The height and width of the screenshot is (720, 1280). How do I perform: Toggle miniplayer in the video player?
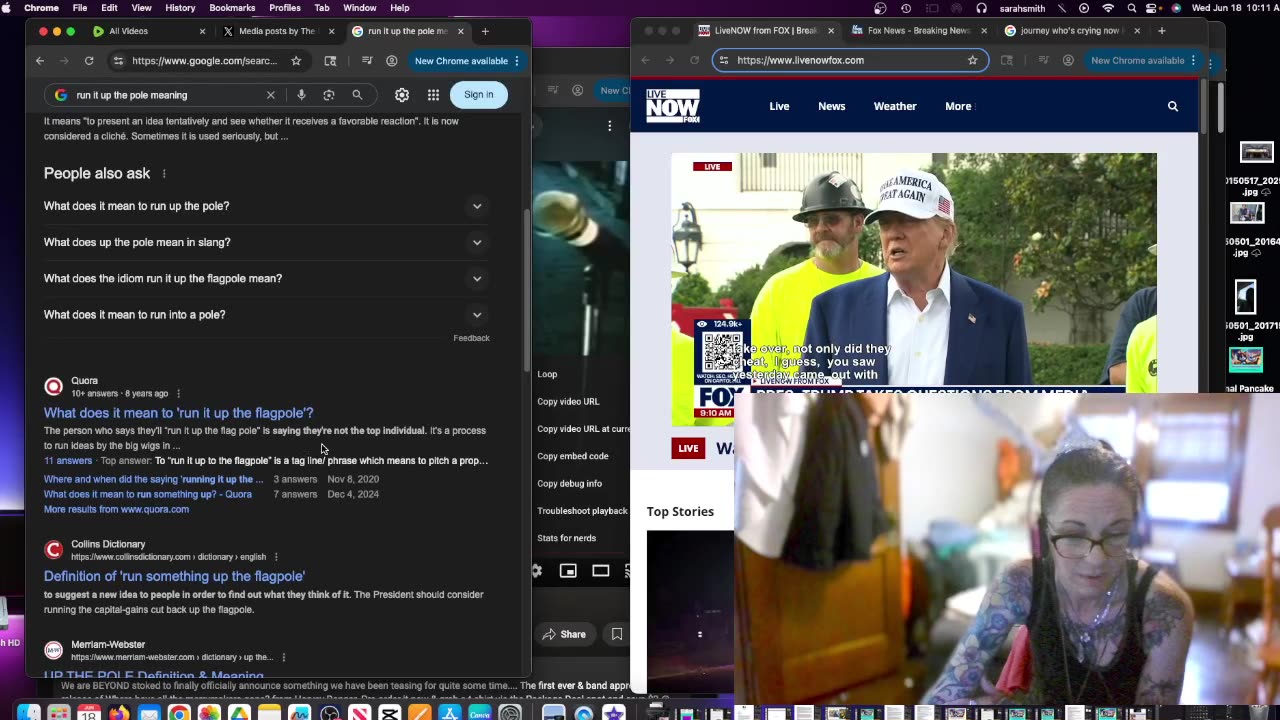tap(568, 571)
